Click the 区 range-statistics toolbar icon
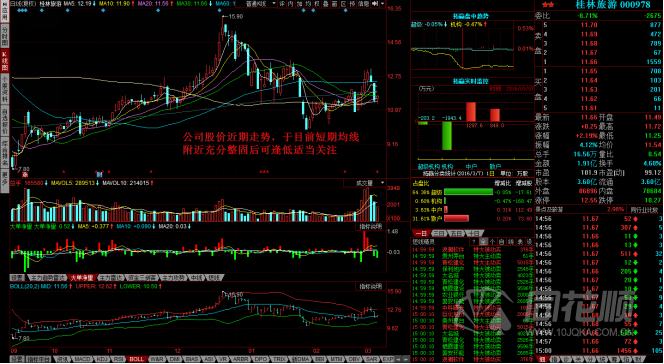 coord(344,4)
